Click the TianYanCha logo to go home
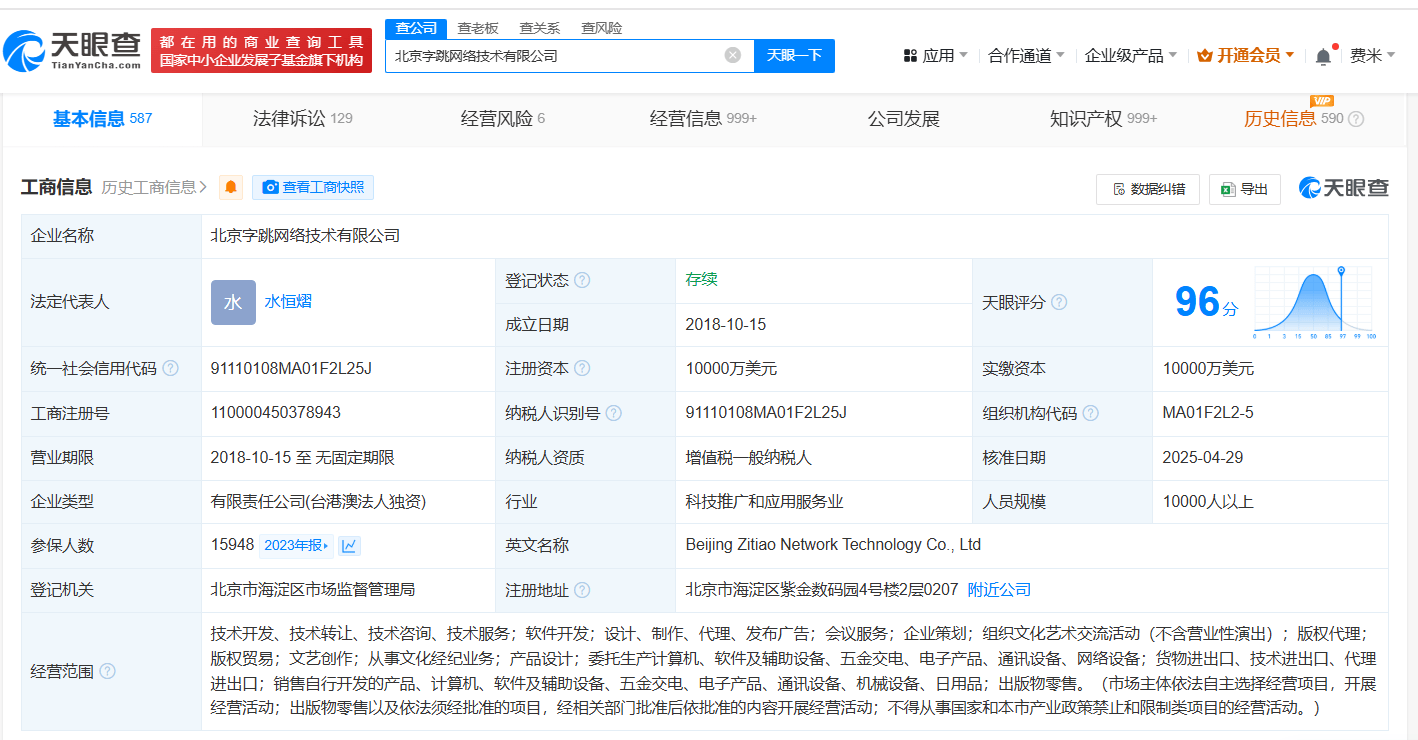Viewport: 1418px width, 740px height. [x=72, y=50]
